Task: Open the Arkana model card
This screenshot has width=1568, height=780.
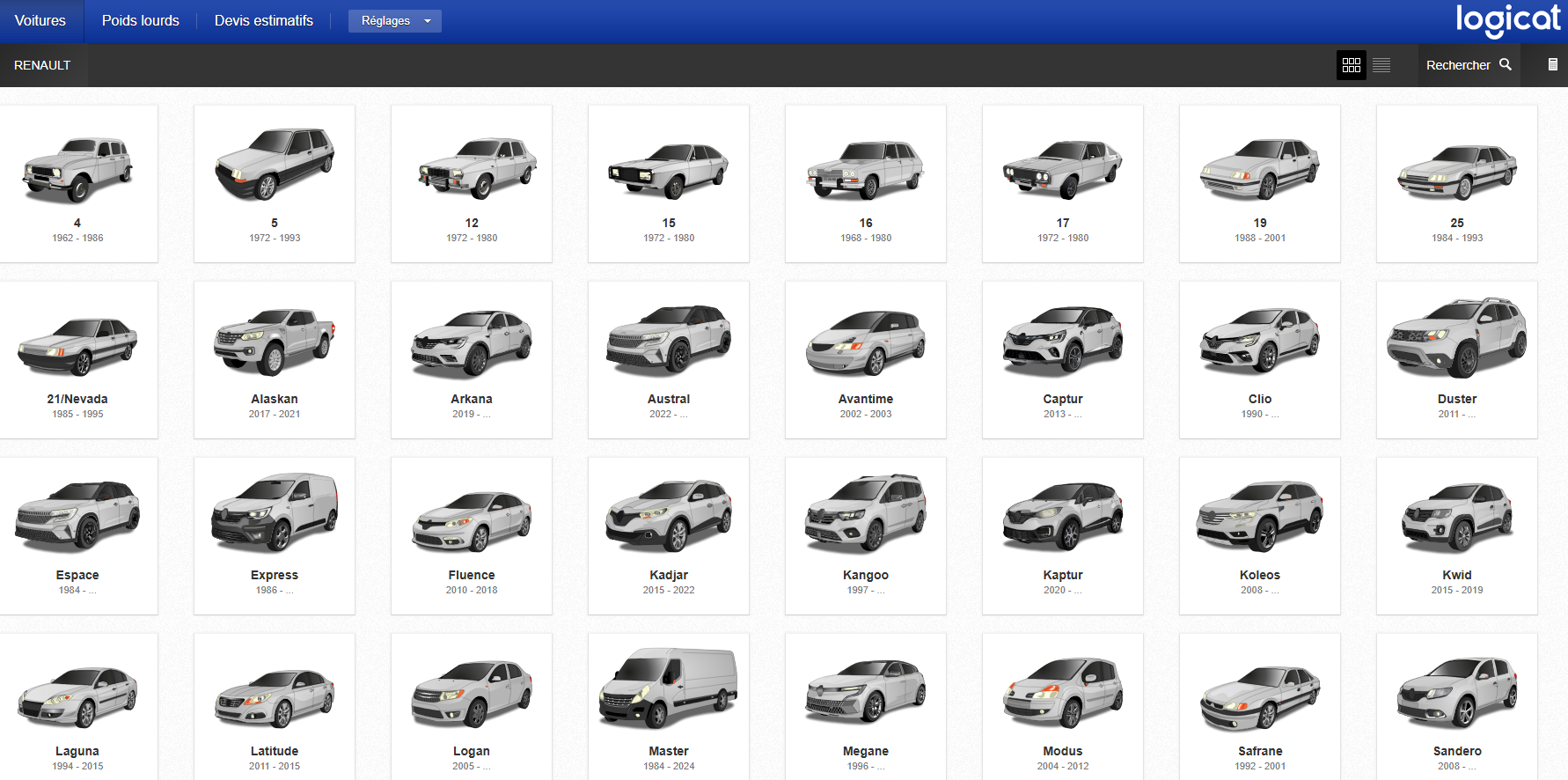Action: point(472,360)
